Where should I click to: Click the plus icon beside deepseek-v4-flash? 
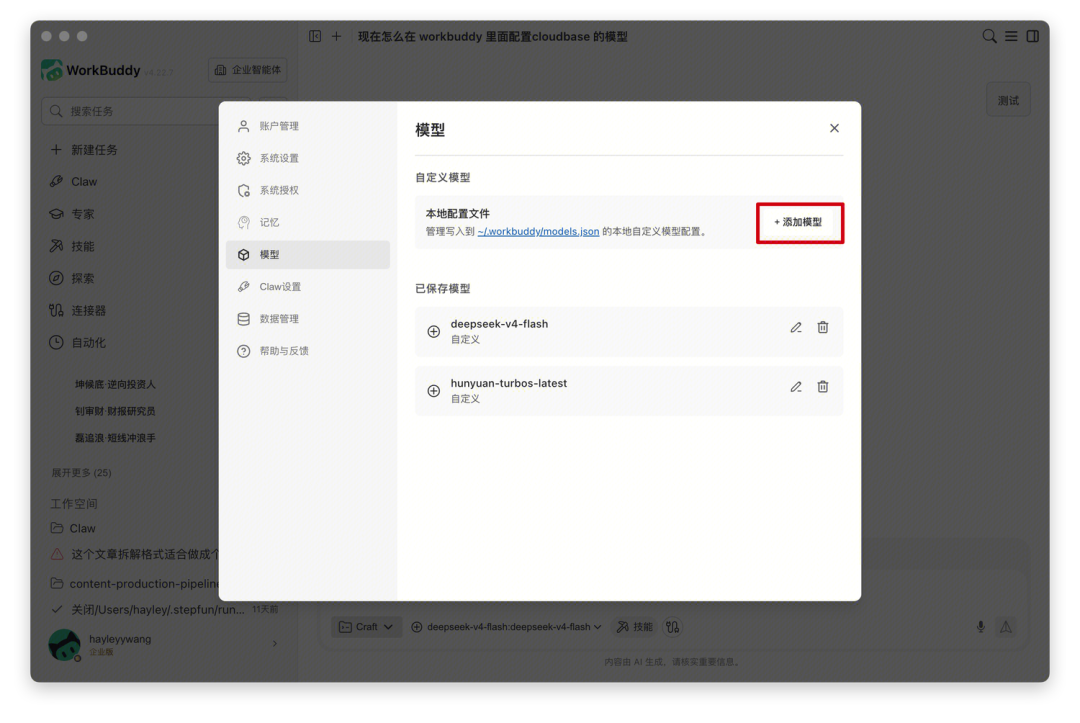click(x=433, y=332)
